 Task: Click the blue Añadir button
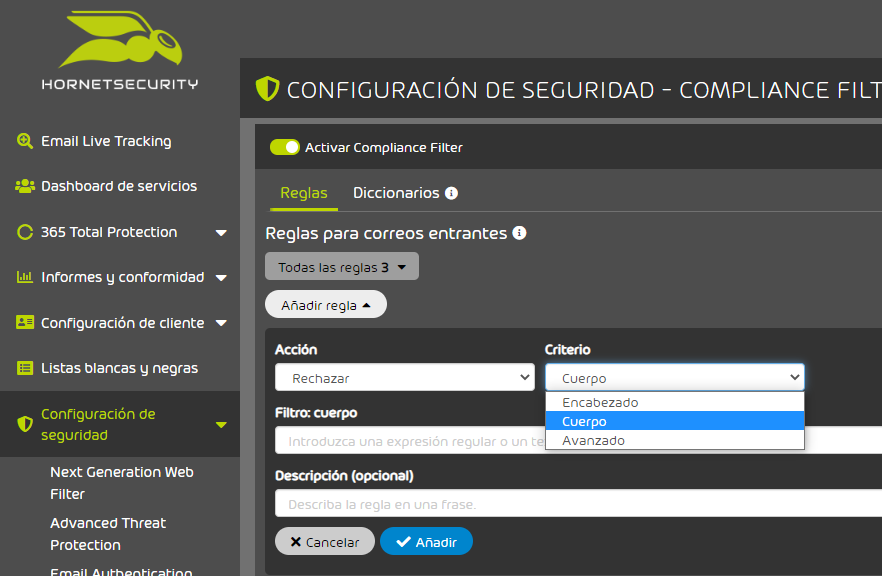click(x=426, y=542)
